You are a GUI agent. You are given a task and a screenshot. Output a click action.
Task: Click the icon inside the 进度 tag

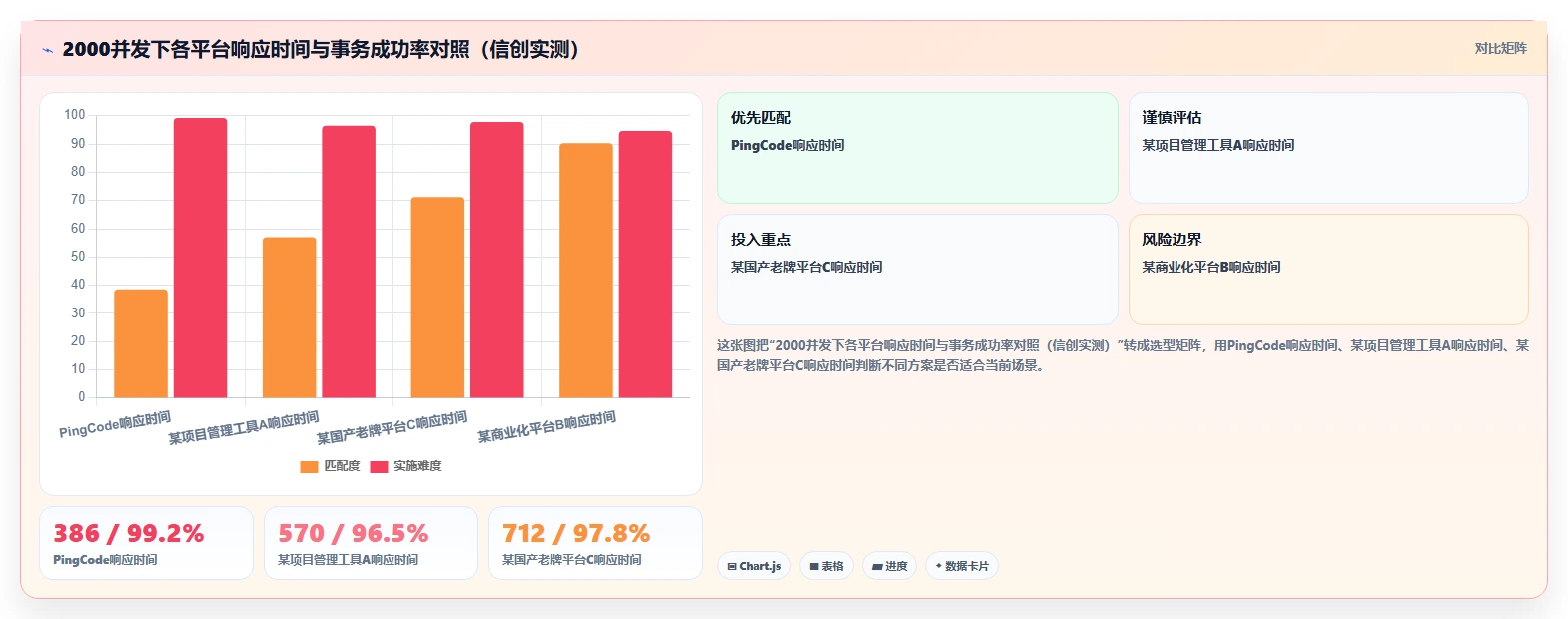[877, 566]
